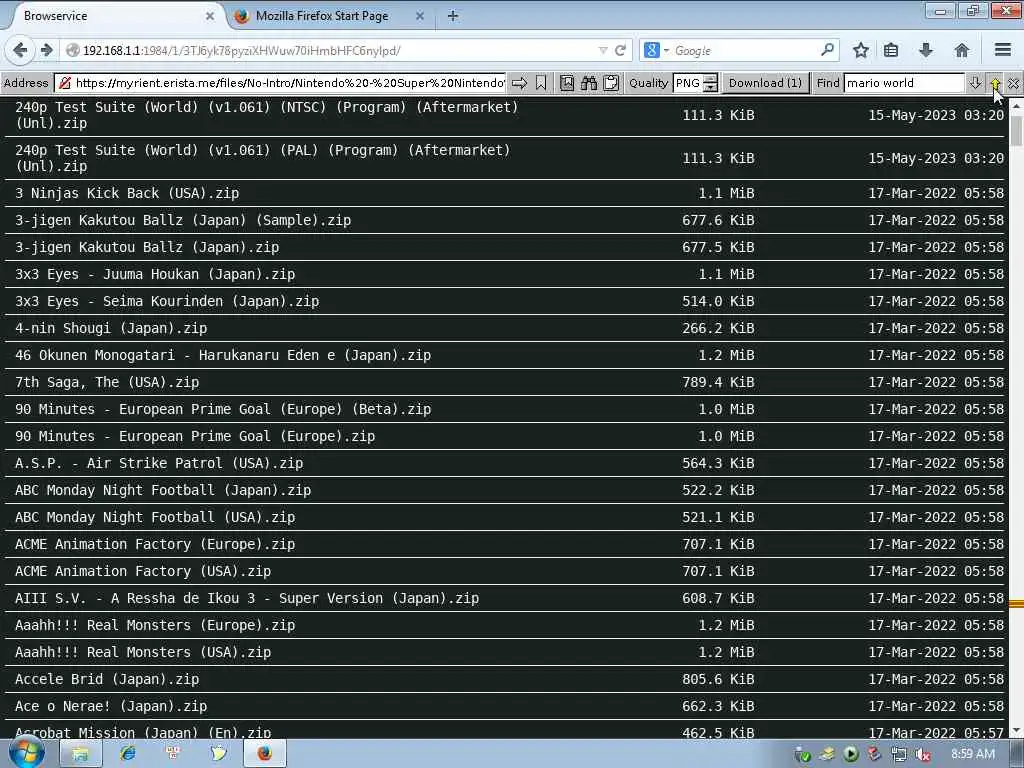Open ABC Monday Night Football (Japan).zip link

click(x=163, y=490)
